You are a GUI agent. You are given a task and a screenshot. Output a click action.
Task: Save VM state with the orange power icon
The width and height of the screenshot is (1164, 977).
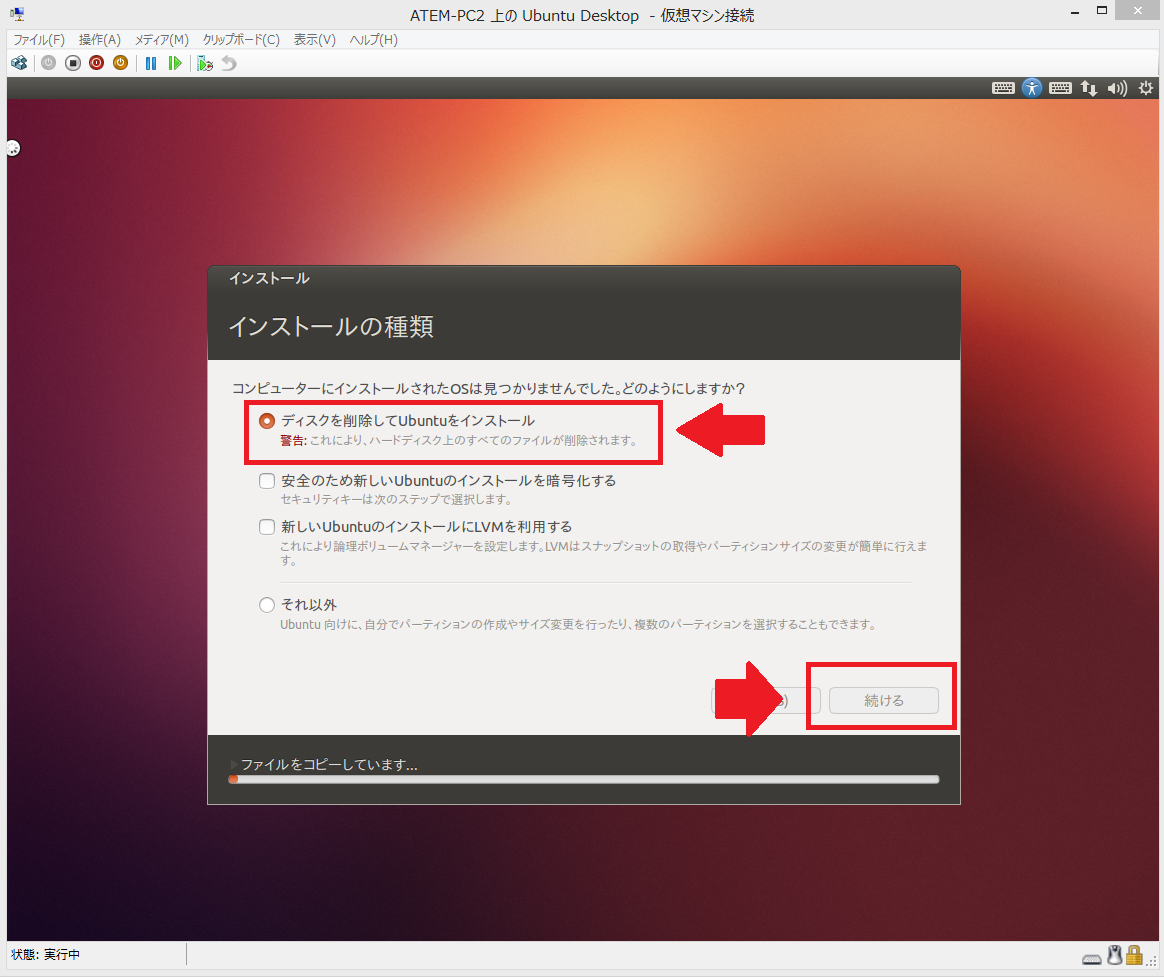[x=120, y=63]
